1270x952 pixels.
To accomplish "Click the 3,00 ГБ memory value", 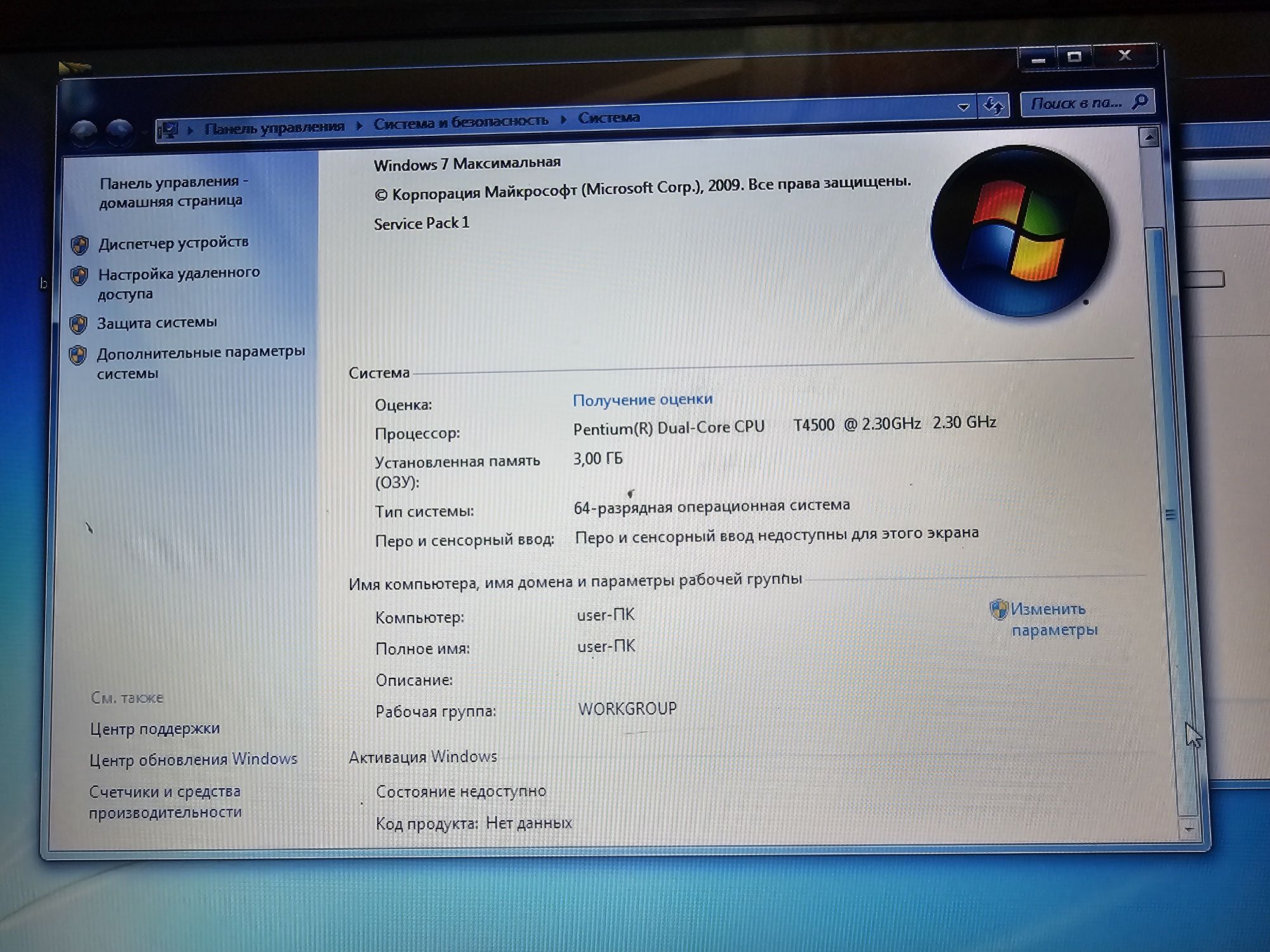I will coord(598,458).
